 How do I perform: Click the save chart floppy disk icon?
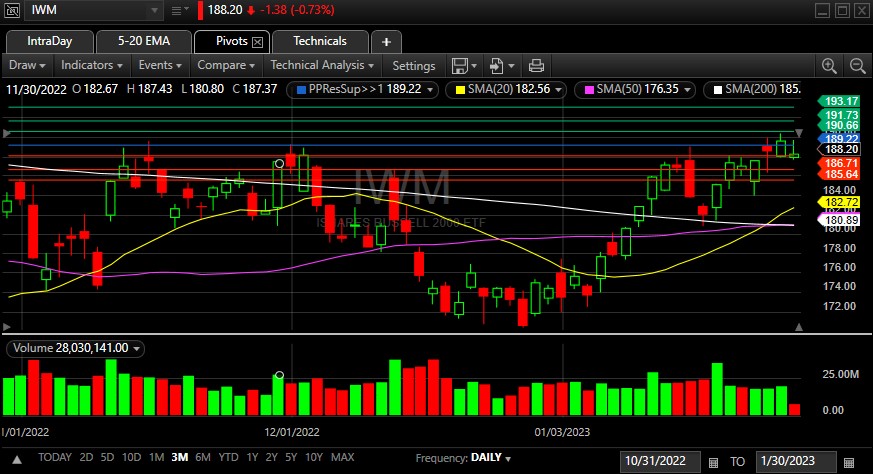[x=459, y=66]
